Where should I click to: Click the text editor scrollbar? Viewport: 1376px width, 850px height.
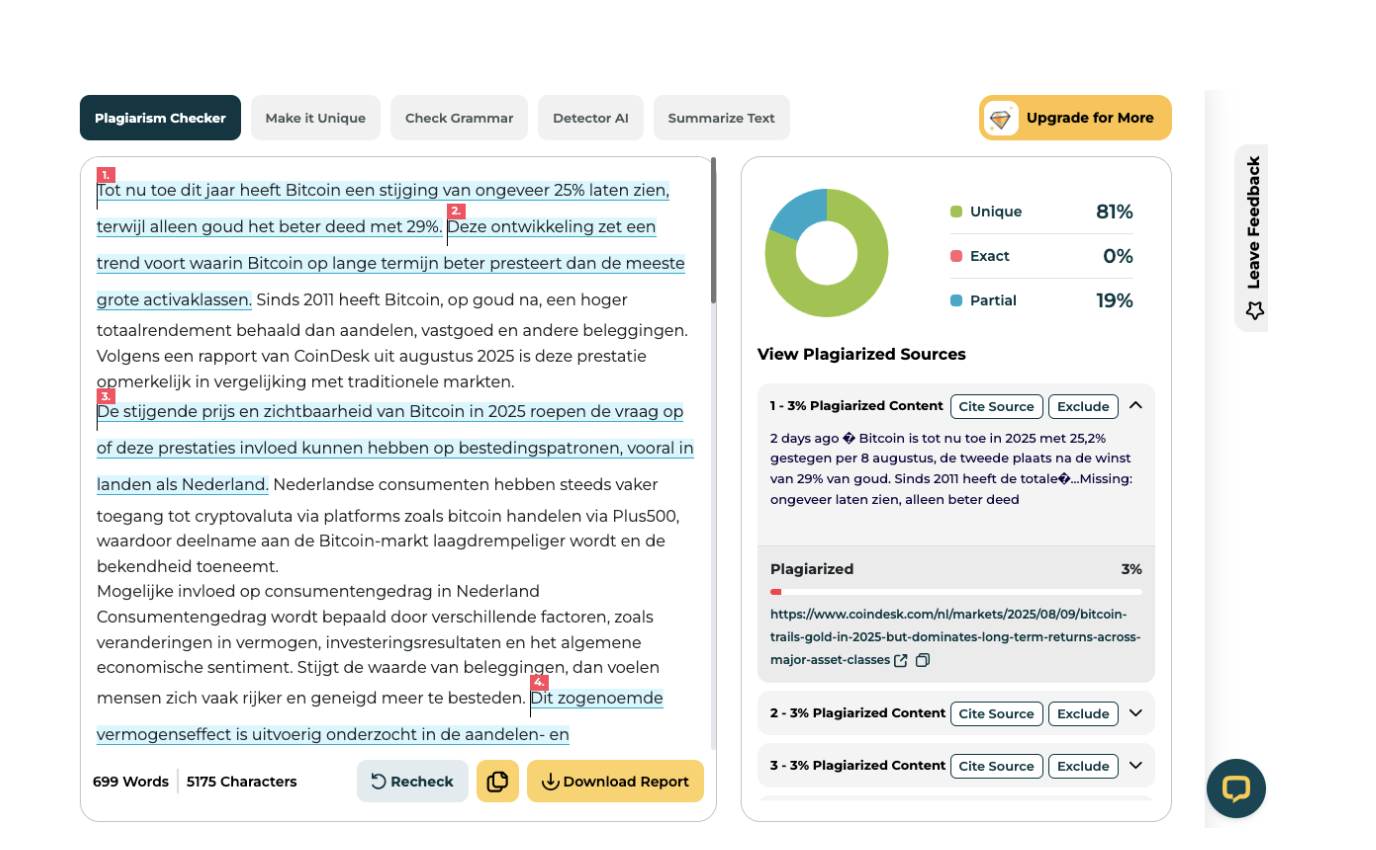click(713, 230)
